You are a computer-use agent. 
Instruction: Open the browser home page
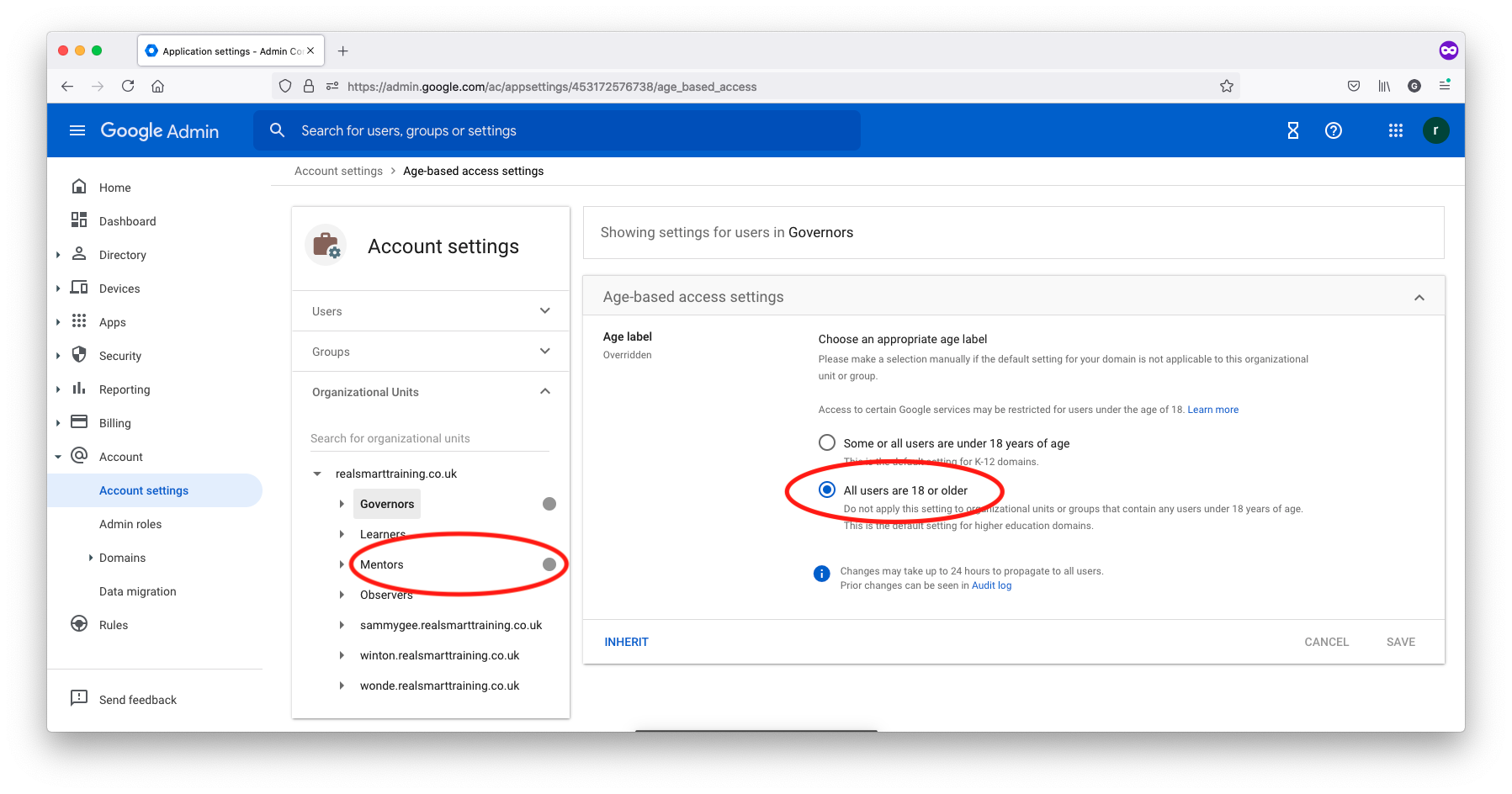pos(157,86)
